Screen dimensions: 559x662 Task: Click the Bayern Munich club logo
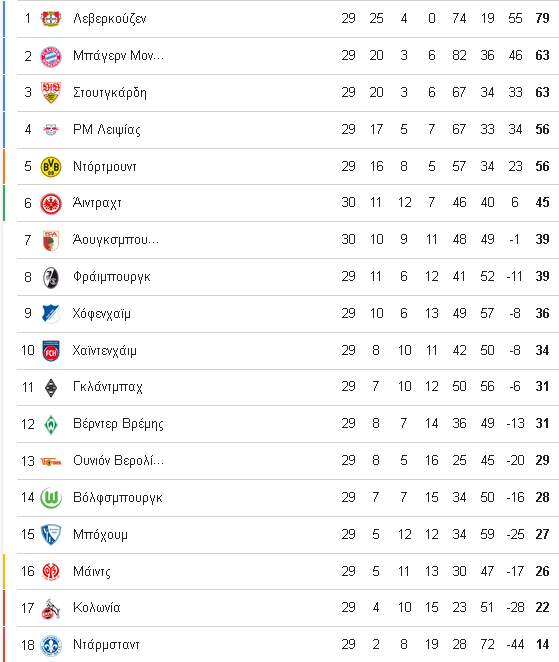(x=51, y=56)
